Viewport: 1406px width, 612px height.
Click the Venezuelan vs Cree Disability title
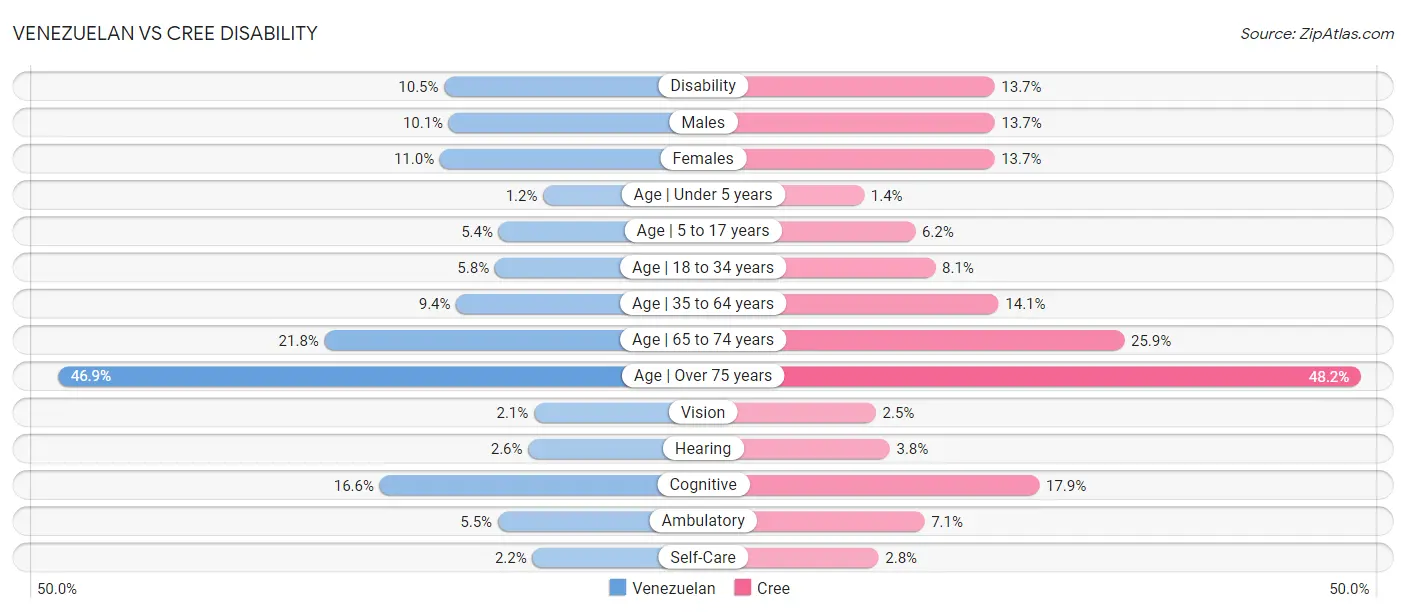click(165, 33)
